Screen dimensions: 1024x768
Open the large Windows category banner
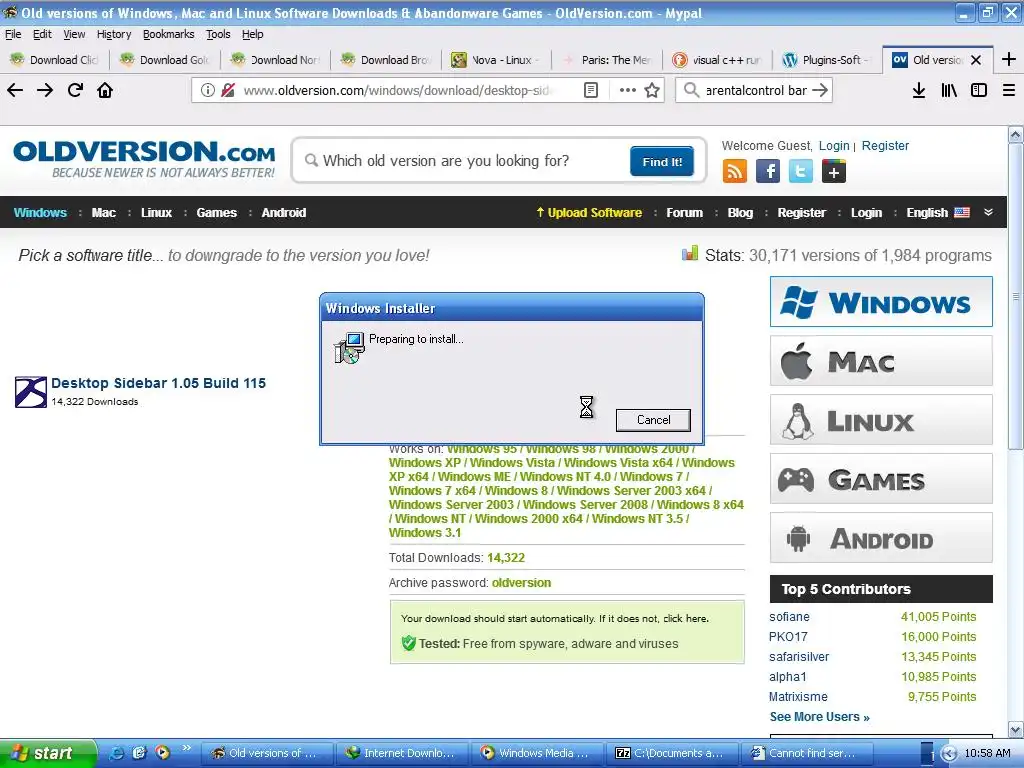click(x=881, y=302)
